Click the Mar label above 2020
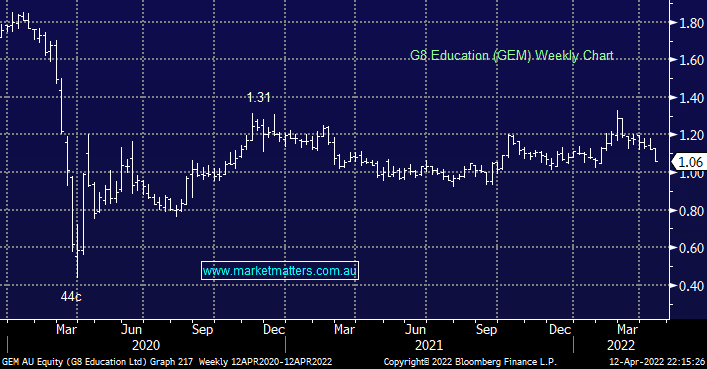Screen dimensions: 707x369 tap(66, 330)
